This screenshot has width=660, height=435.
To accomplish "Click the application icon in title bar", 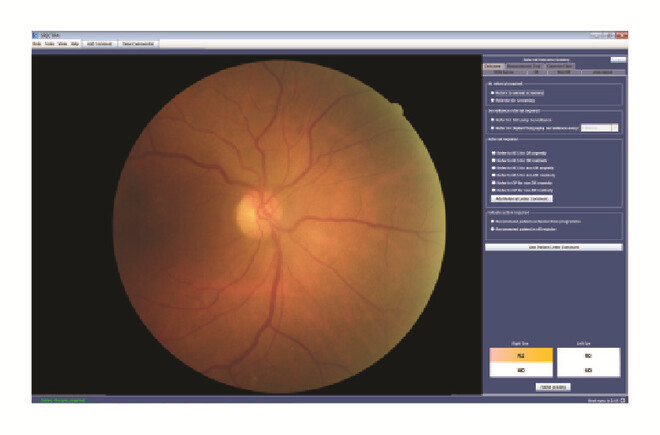I will click(36, 35).
